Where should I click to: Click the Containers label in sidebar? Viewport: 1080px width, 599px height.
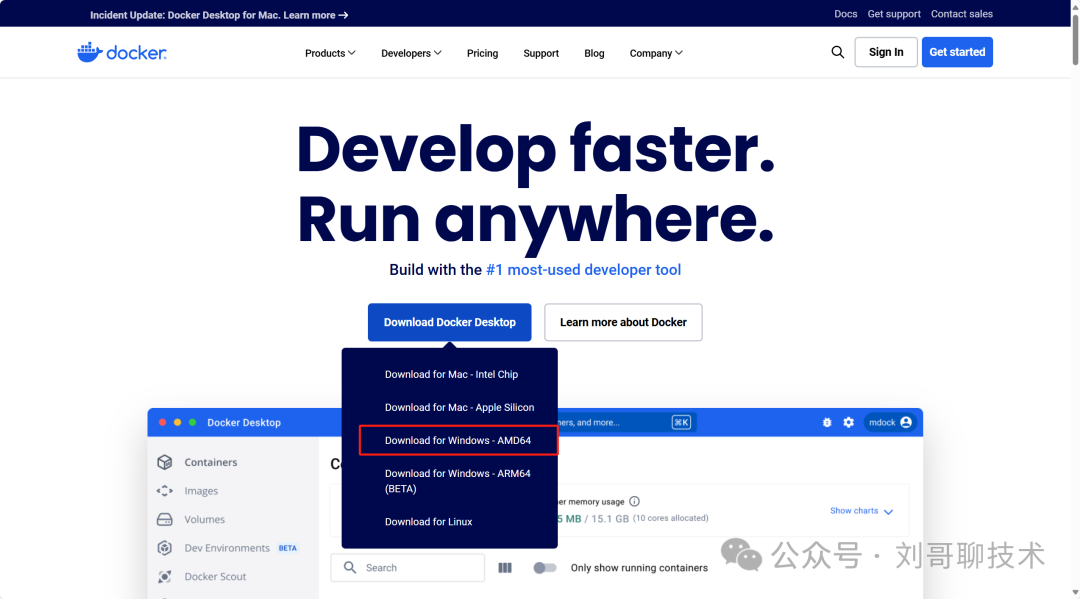211,462
